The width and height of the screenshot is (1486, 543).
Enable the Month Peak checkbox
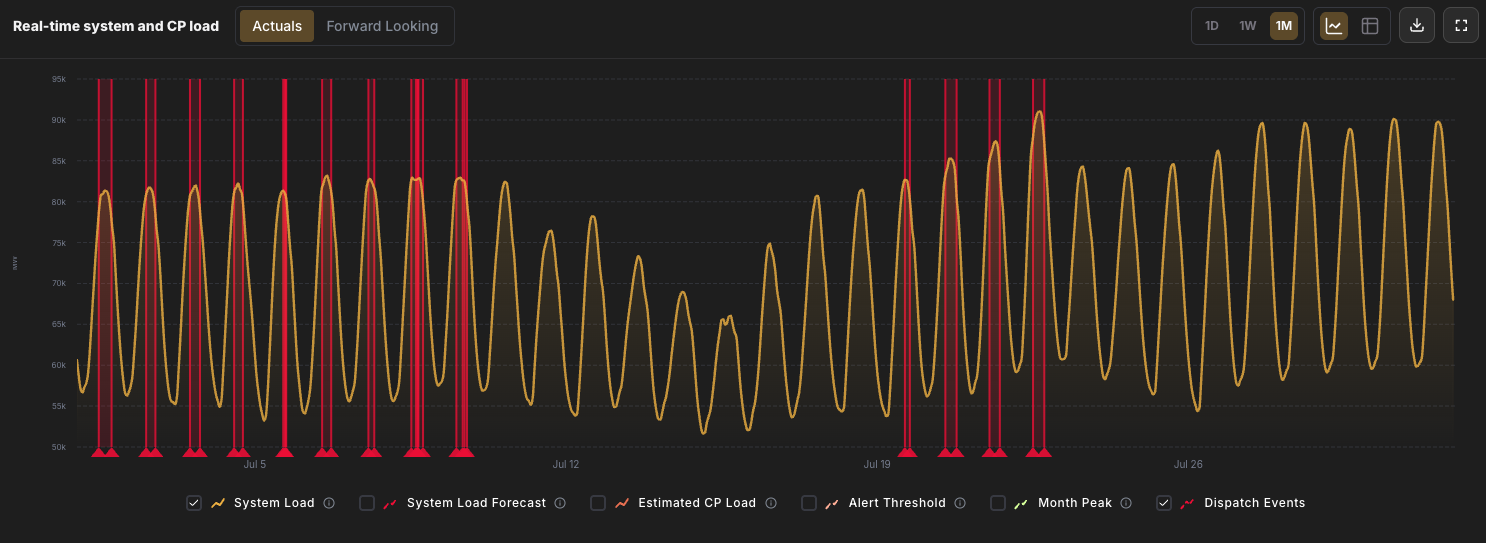[x=998, y=503]
